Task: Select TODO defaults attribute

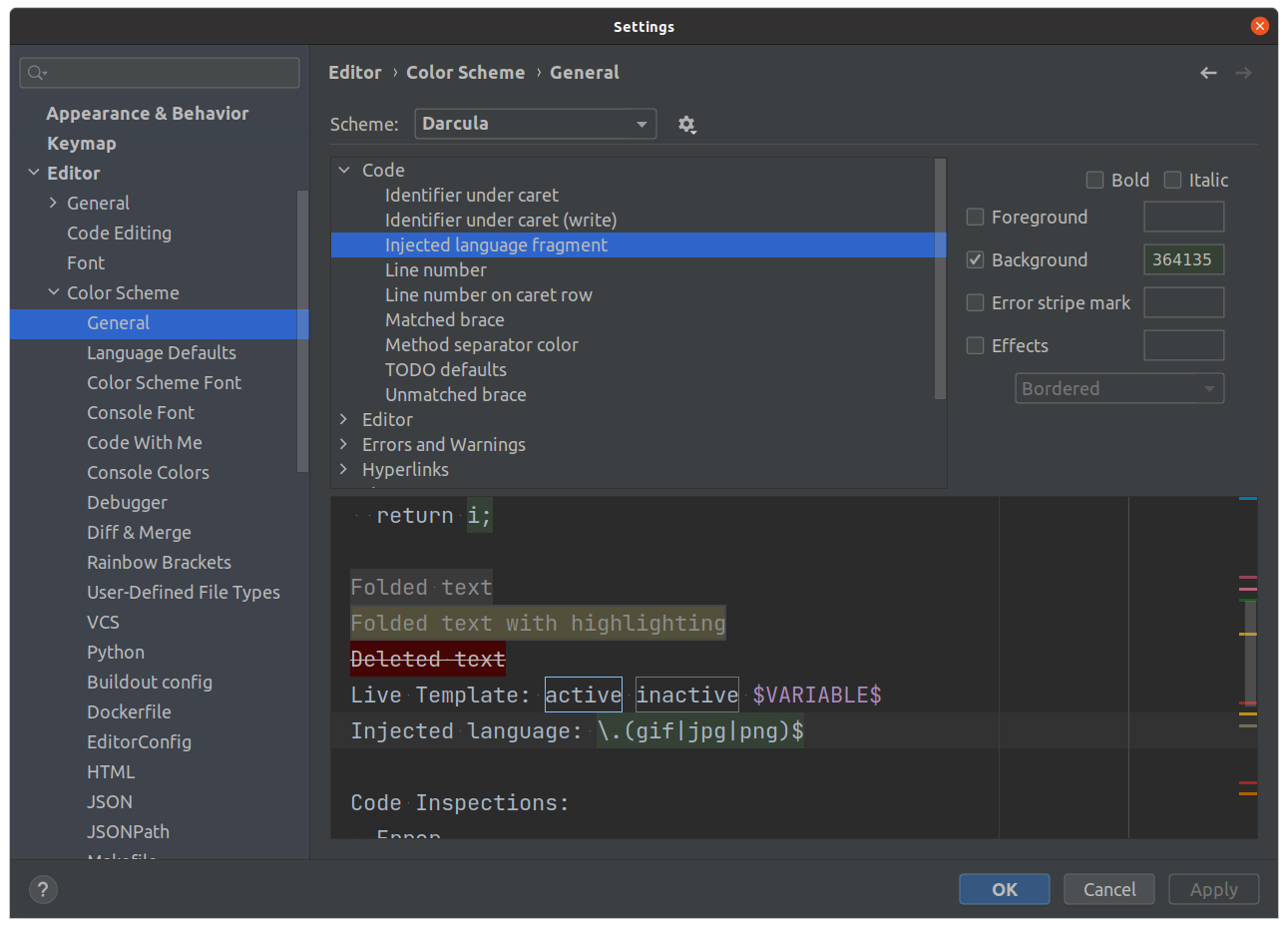Action: tap(445, 369)
